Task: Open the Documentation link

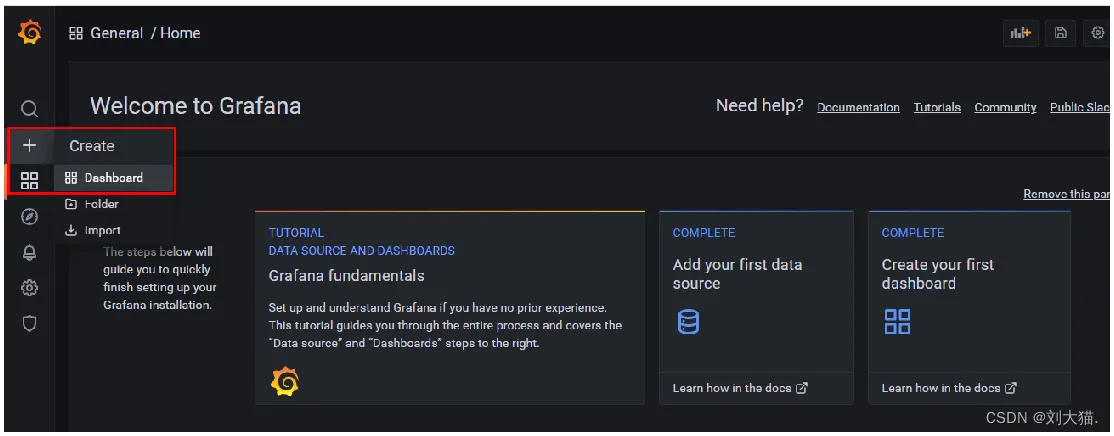Action: [x=858, y=107]
